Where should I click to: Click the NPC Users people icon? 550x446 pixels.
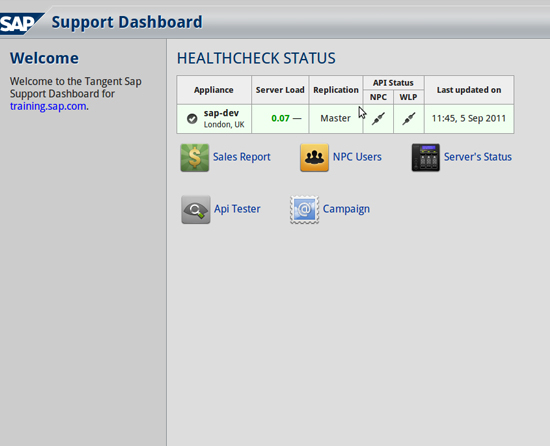click(314, 157)
